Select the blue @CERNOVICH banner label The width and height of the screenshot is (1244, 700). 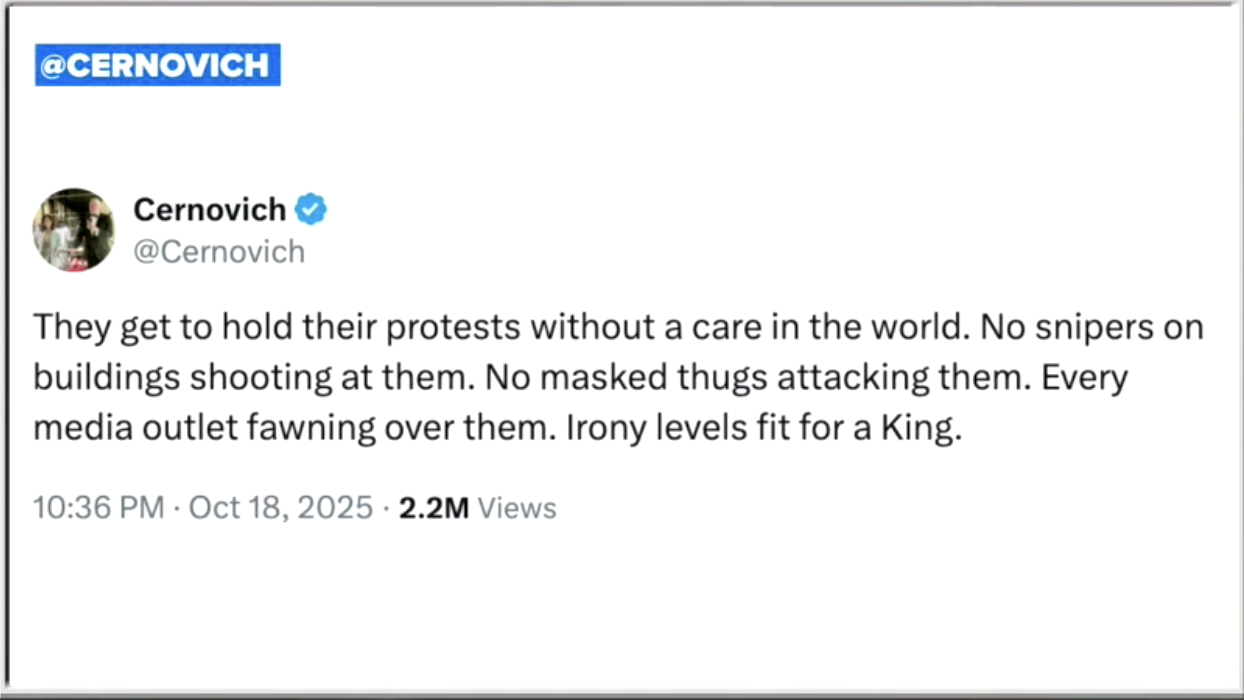[x=157, y=65]
